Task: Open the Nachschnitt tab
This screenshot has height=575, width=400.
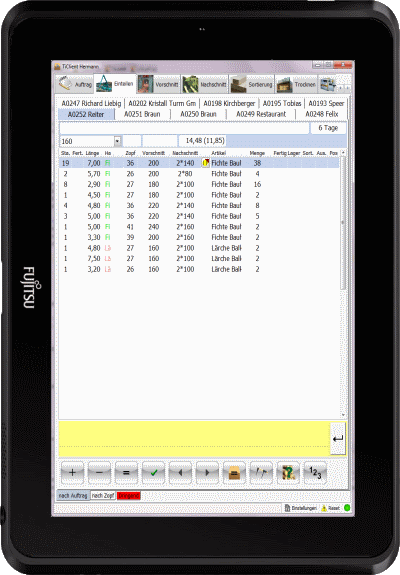Action: tap(205, 84)
